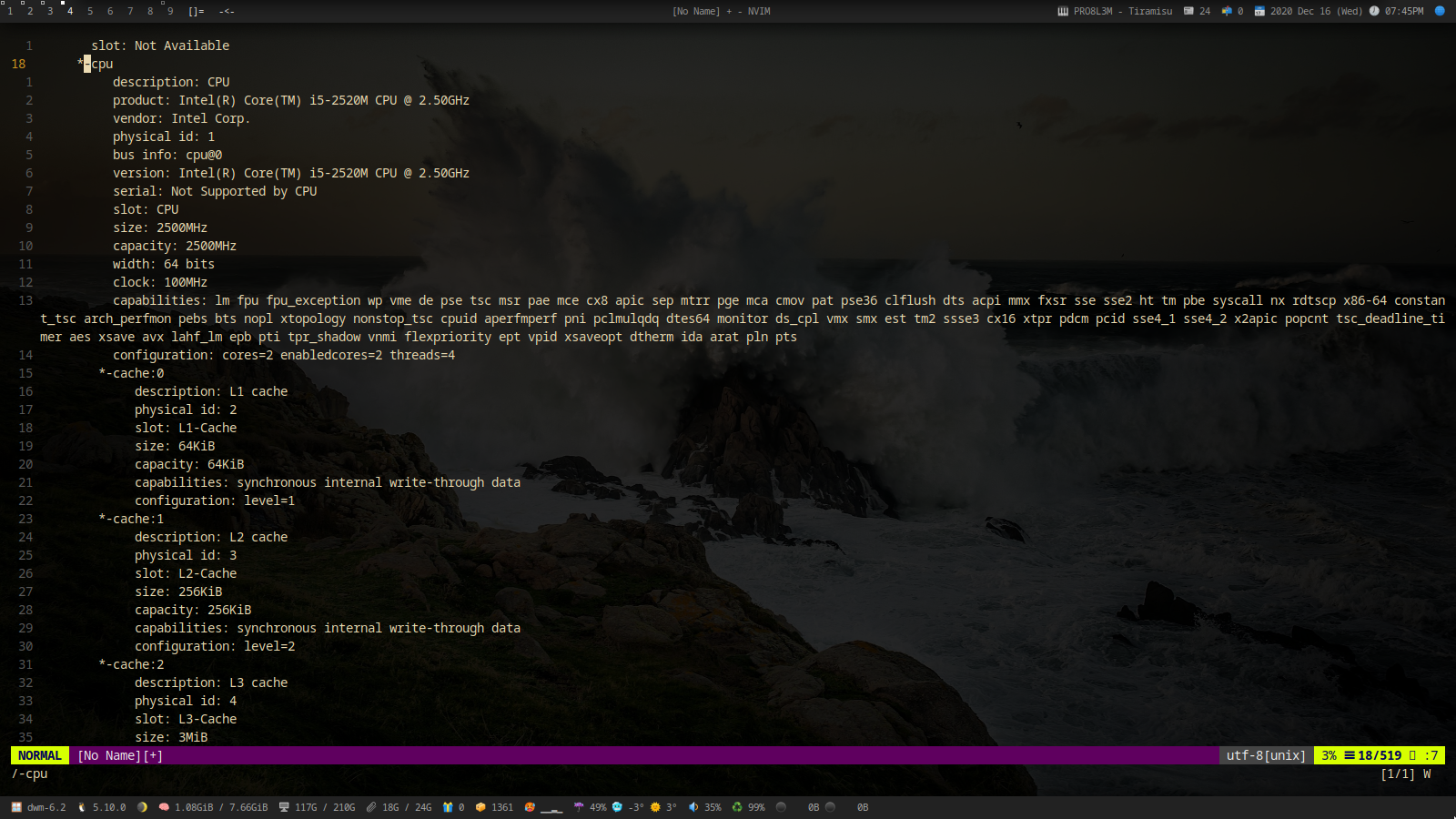Image resolution: width=1456 pixels, height=819 pixels.
Task: Switch to dwm workspace tag 9
Action: coord(170,12)
